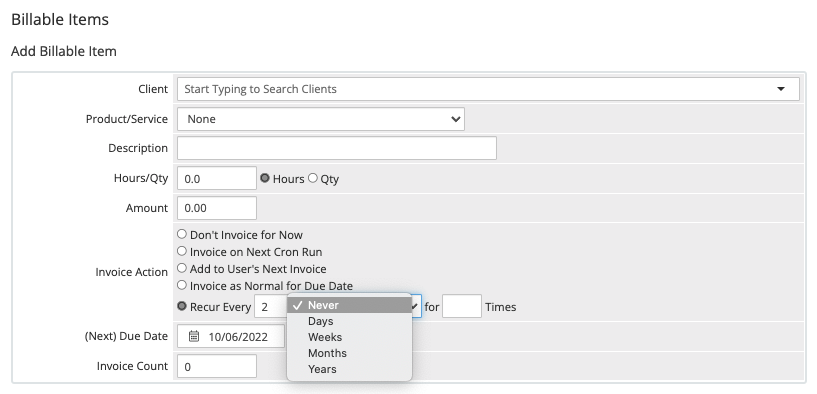Click the (Next) Due Date field
The width and height of the screenshot is (817, 394).
click(231, 336)
